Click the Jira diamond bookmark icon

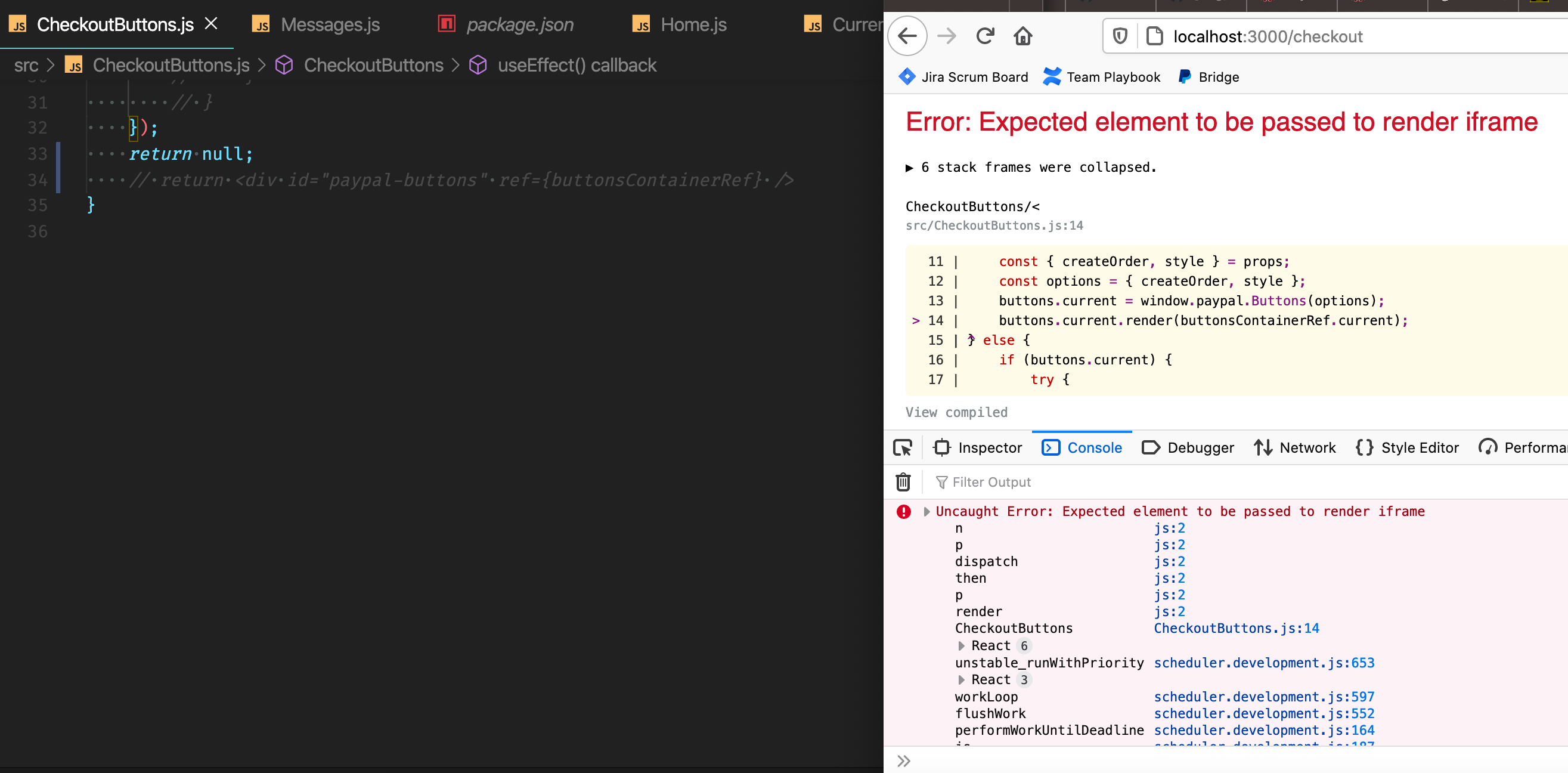pyautogui.click(x=906, y=76)
